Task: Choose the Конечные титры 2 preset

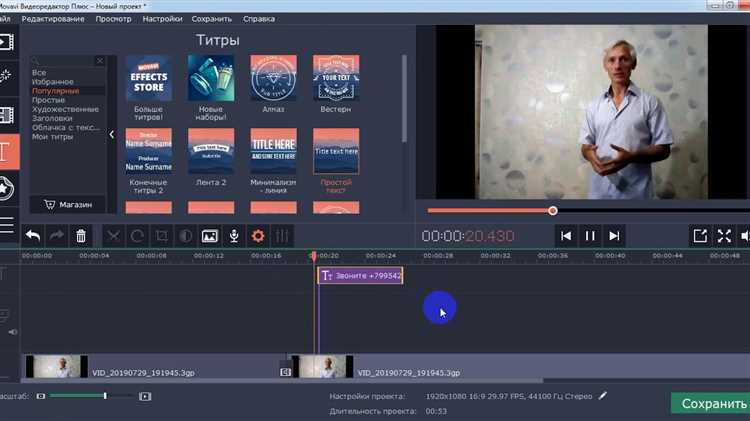Action: [x=149, y=151]
